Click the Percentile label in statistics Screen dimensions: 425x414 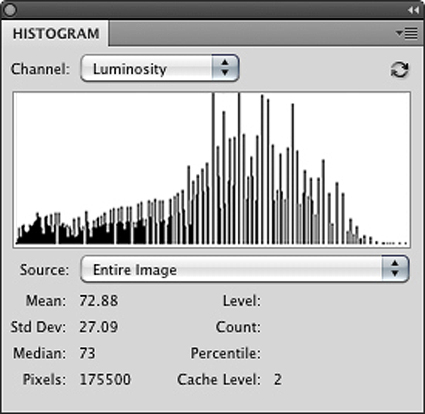226,353
